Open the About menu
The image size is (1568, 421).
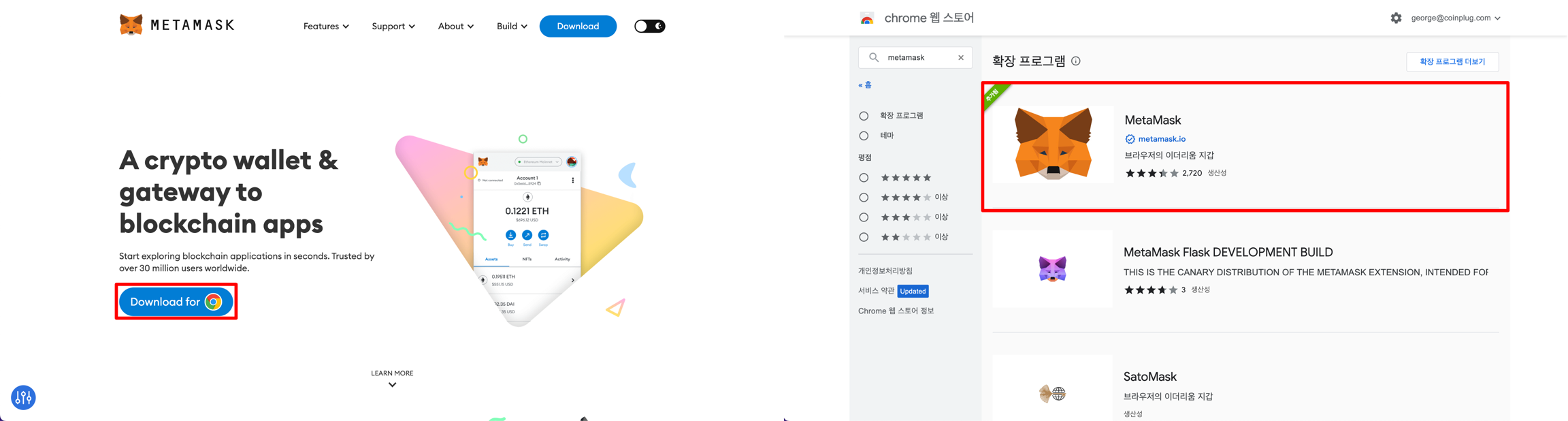click(455, 27)
